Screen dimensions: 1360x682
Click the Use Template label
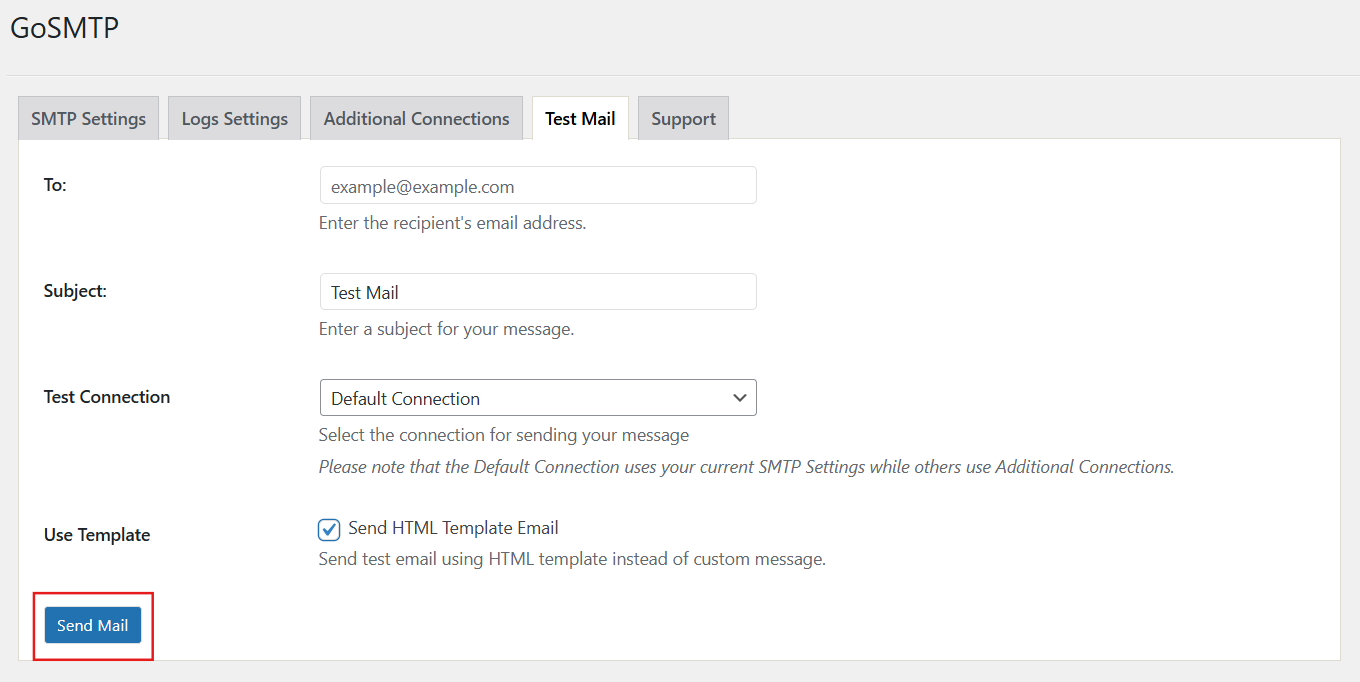pyautogui.click(x=96, y=534)
